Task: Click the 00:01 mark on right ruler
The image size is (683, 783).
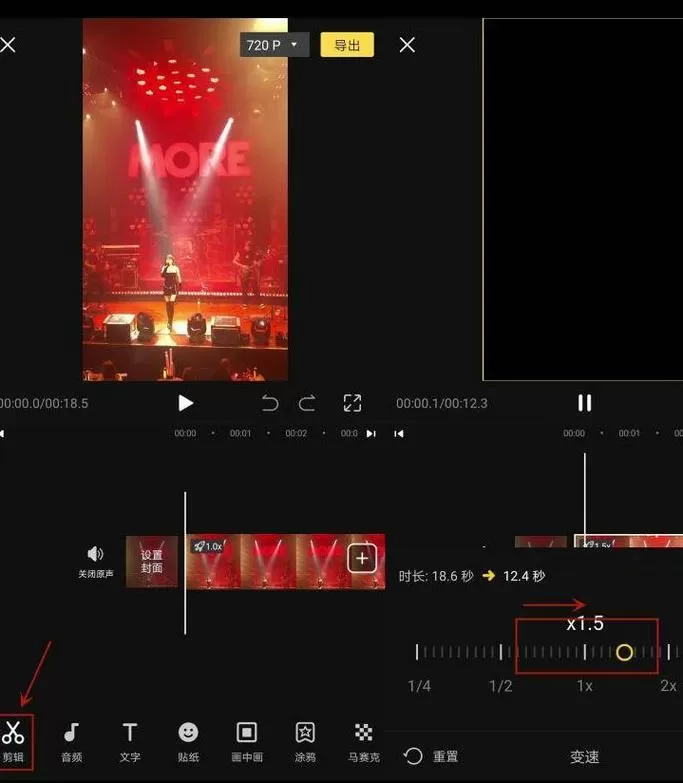Action: 629,433
